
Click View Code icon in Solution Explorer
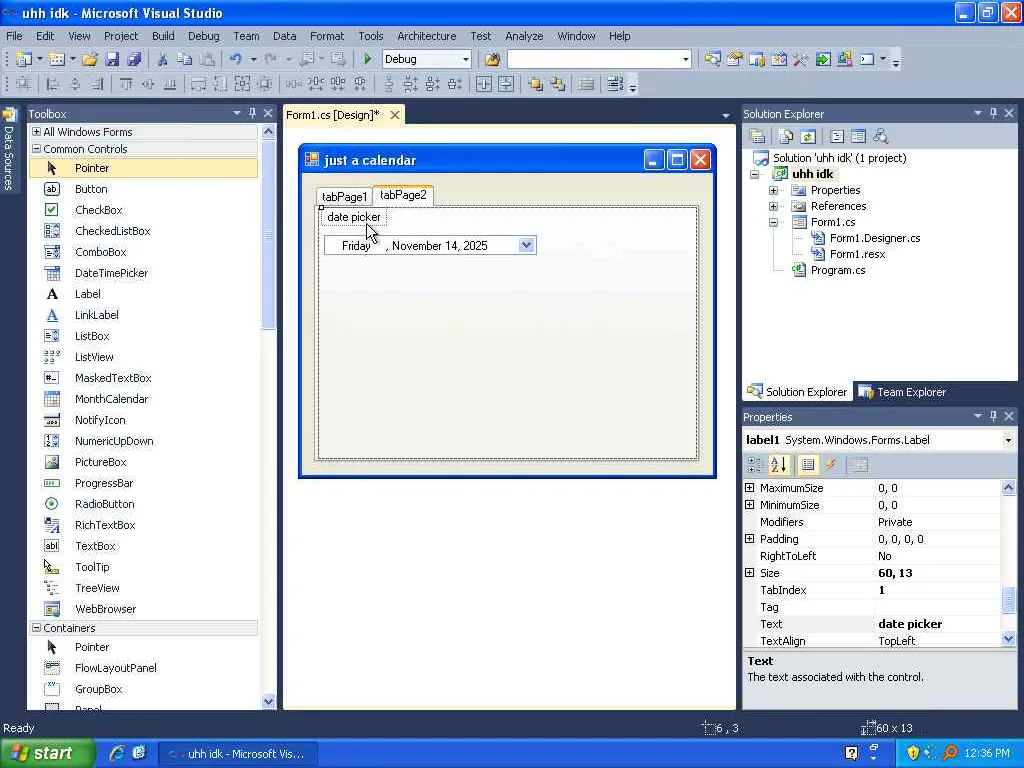point(837,136)
